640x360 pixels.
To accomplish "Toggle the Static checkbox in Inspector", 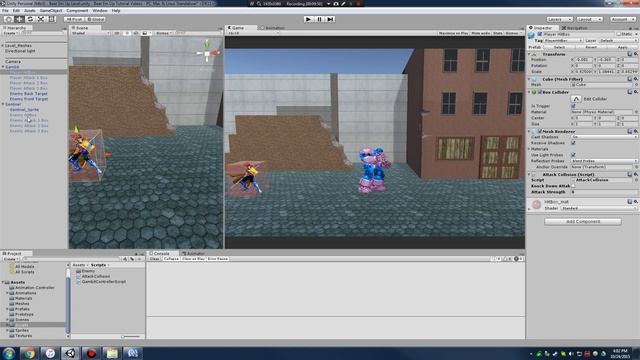I will (x=619, y=34).
